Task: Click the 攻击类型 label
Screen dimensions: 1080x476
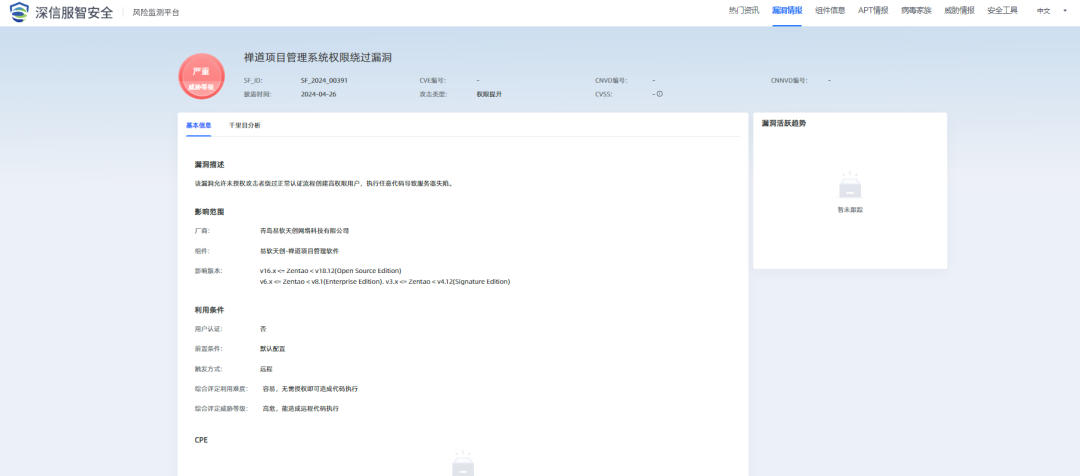Action: (x=433, y=94)
